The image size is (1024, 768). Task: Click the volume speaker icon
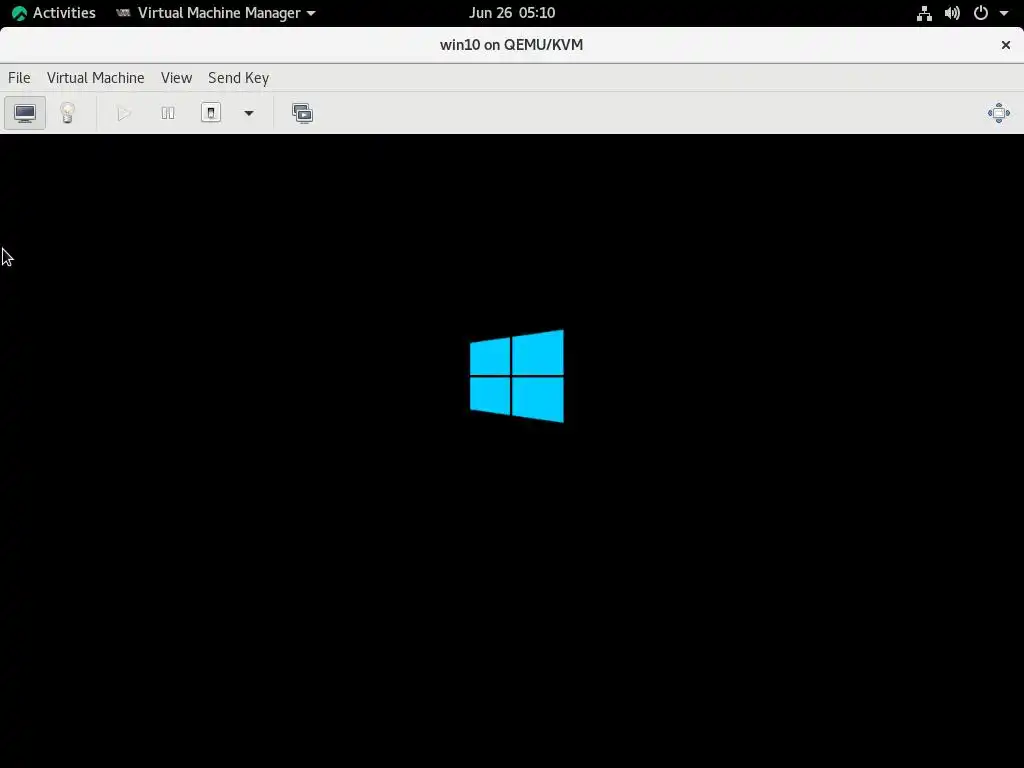[952, 13]
